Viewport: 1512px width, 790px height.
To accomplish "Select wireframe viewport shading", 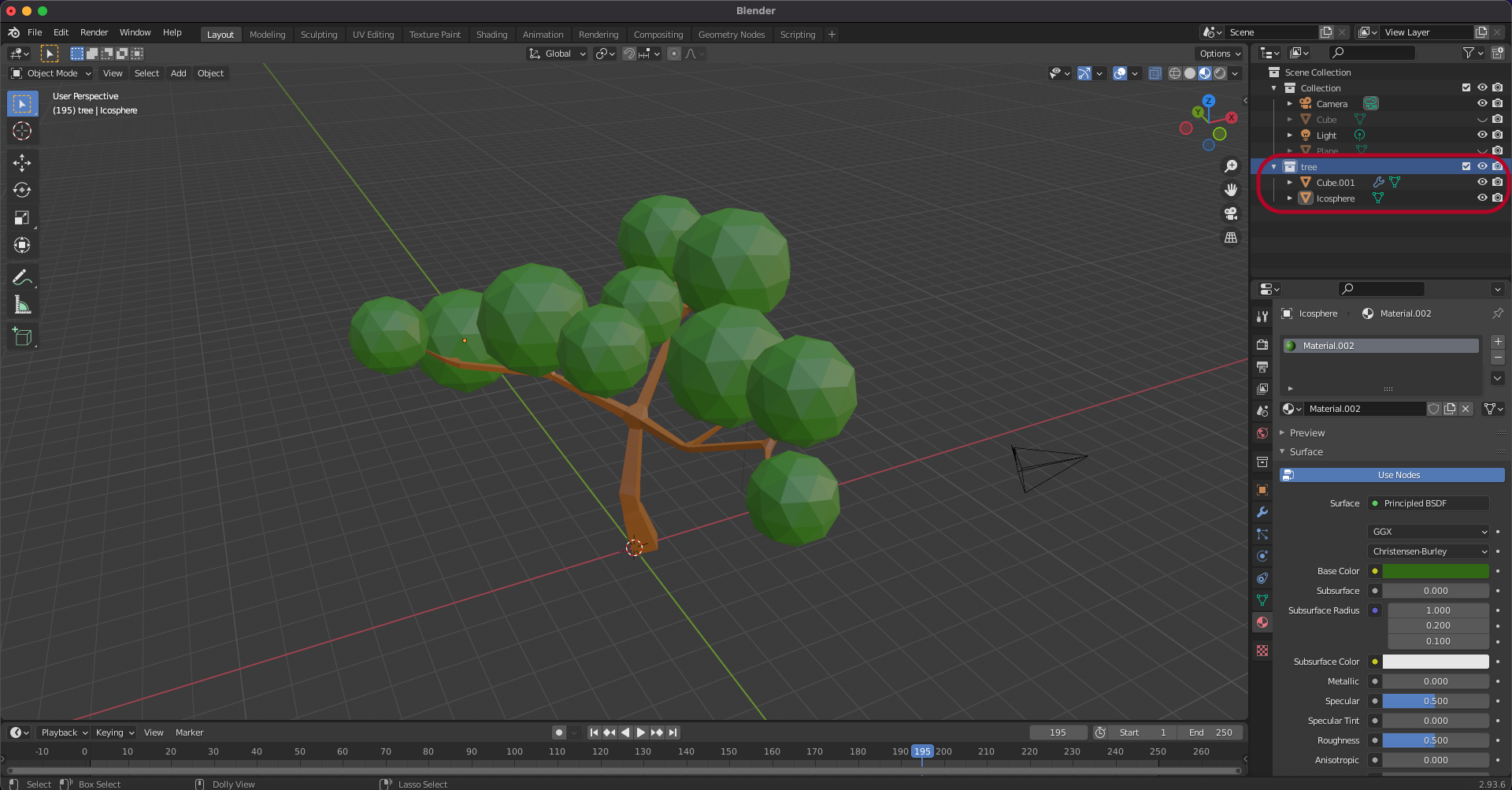I will point(1175,73).
